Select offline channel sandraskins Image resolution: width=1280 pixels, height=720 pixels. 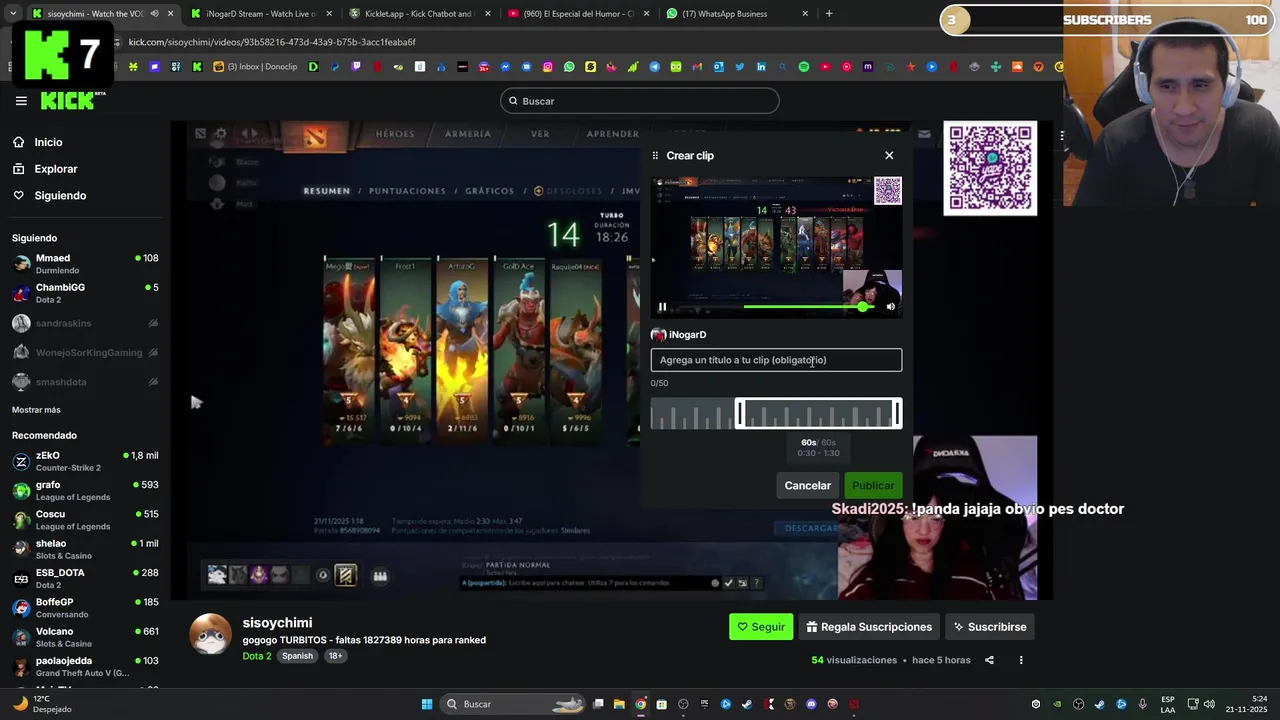[85, 323]
